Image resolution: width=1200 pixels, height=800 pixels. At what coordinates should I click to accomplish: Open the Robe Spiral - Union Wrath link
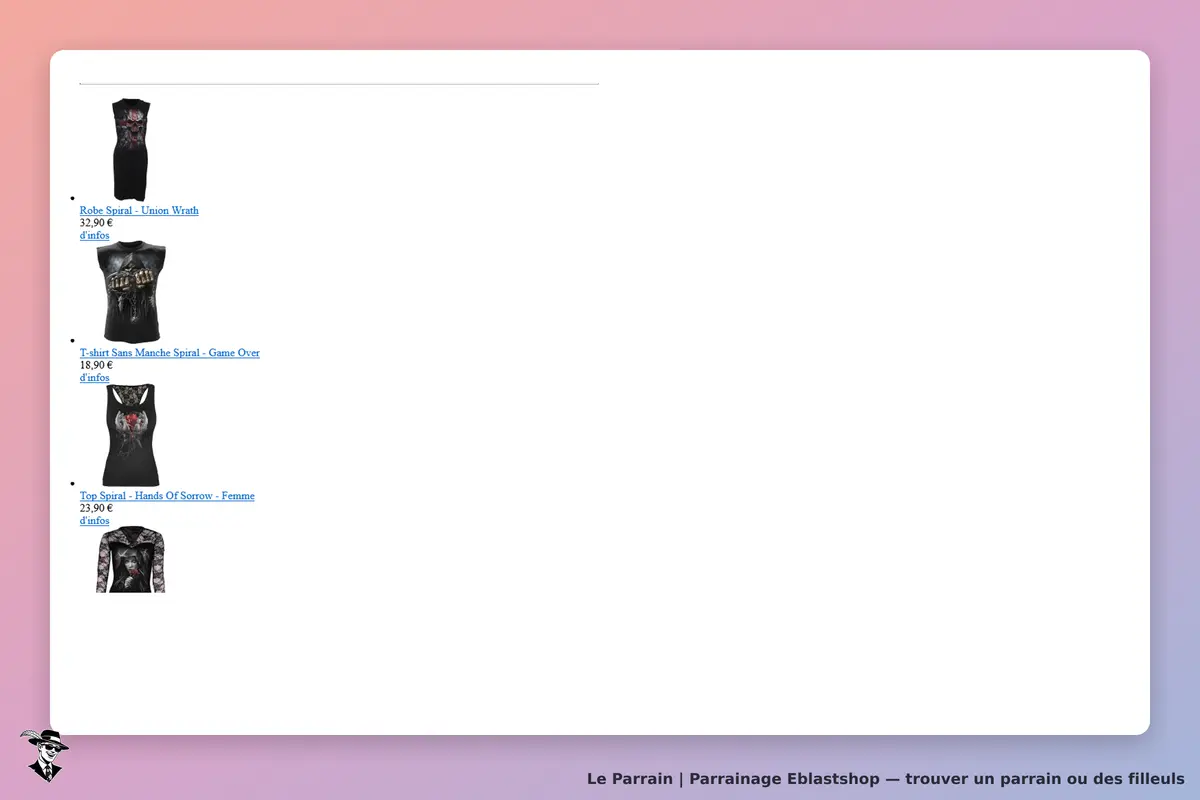point(139,210)
